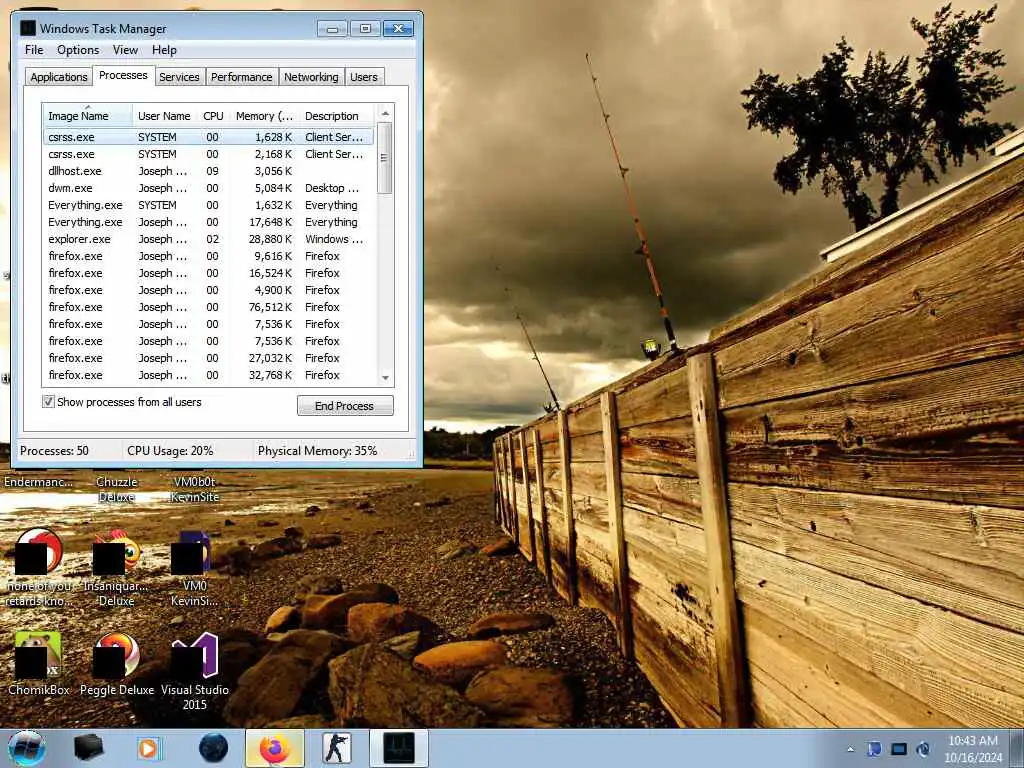Click the Task Manager title bar icon

(x=27, y=28)
